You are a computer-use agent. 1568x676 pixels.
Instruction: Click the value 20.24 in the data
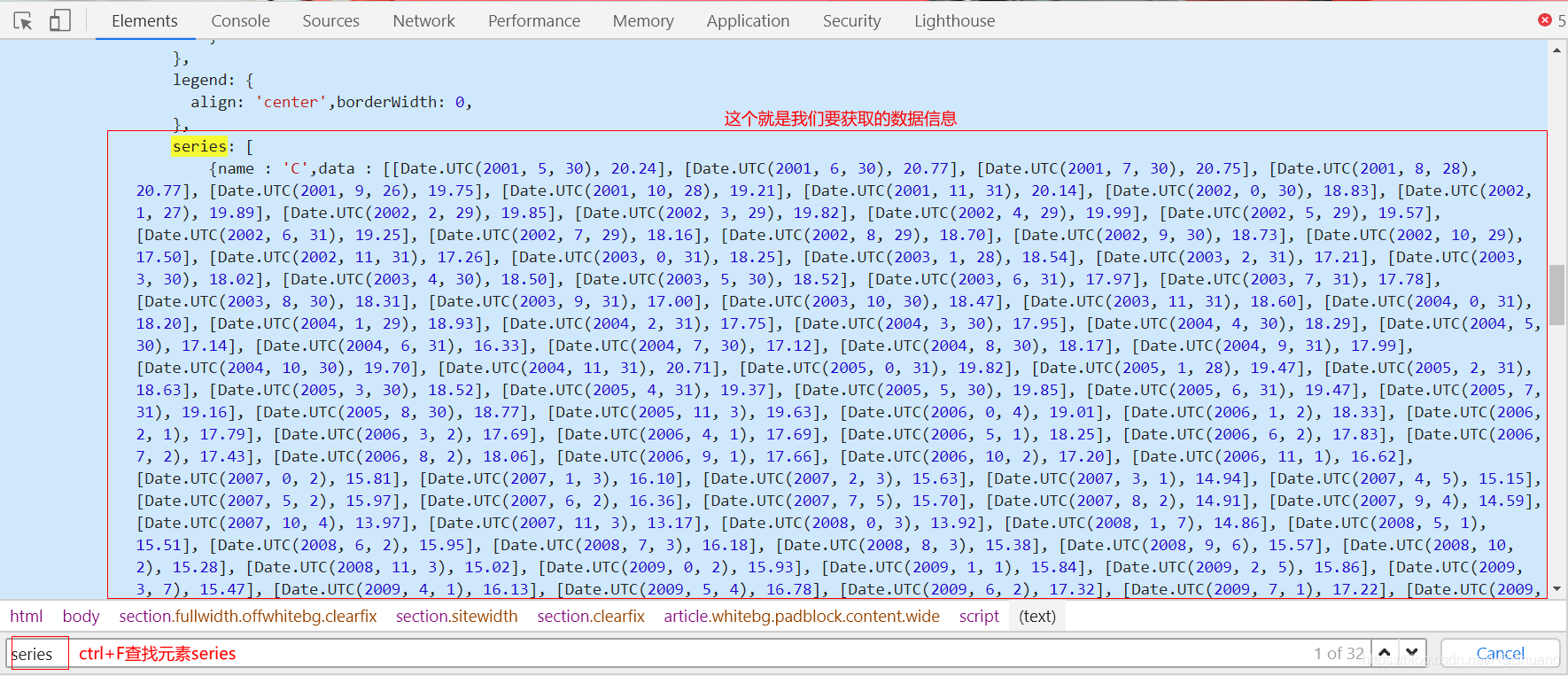tap(633, 168)
